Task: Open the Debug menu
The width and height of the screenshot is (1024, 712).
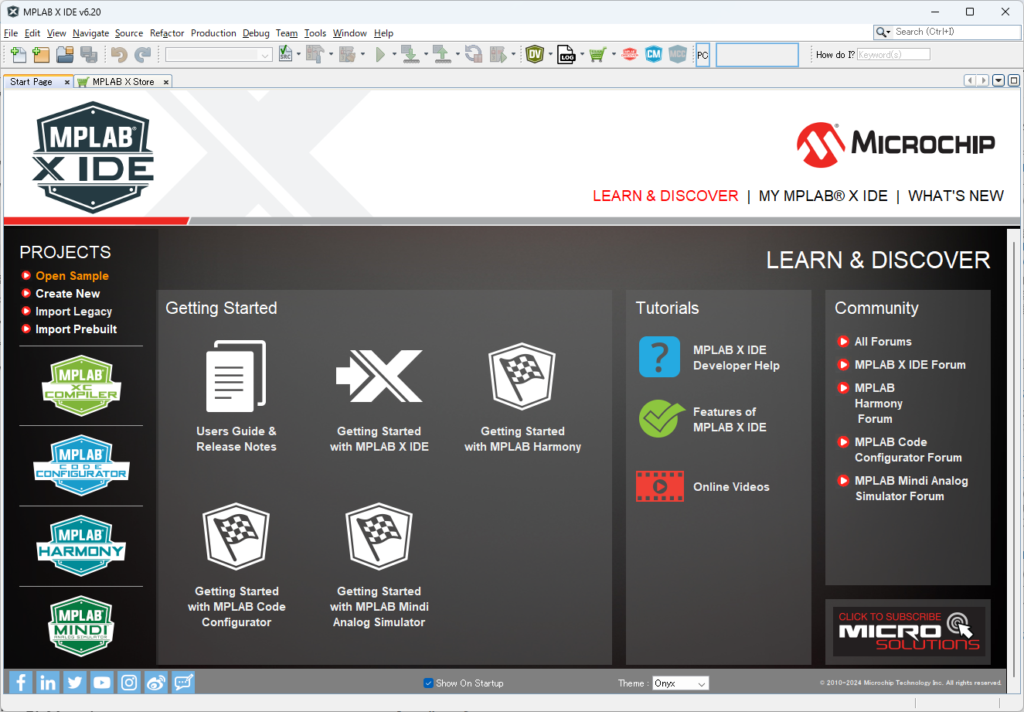Action: 256,33
